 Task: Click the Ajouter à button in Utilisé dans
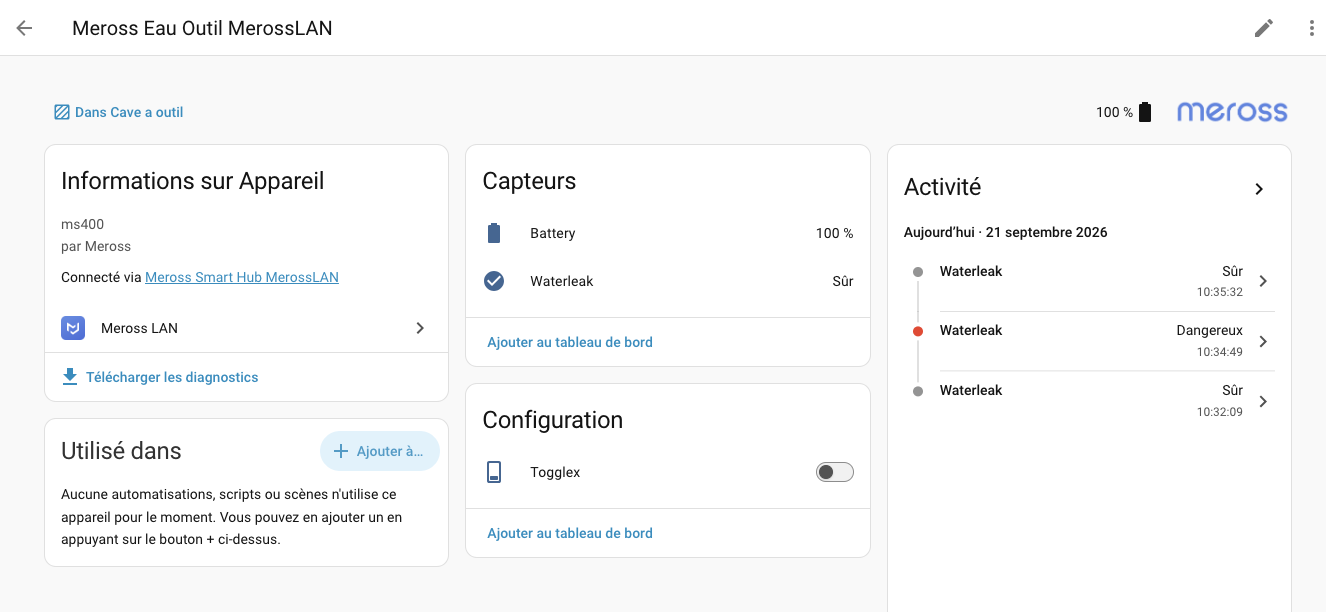pyautogui.click(x=380, y=451)
